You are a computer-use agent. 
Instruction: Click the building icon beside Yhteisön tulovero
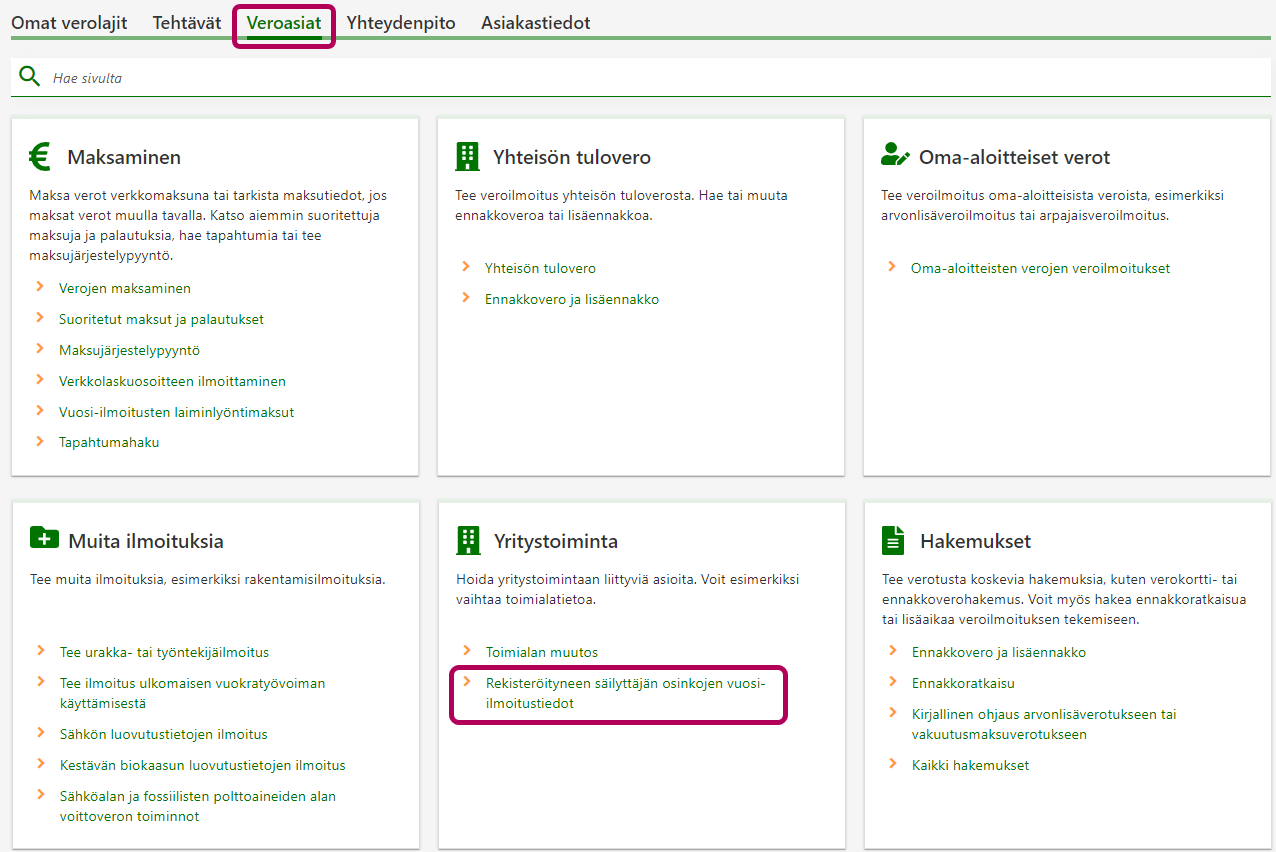click(467, 156)
